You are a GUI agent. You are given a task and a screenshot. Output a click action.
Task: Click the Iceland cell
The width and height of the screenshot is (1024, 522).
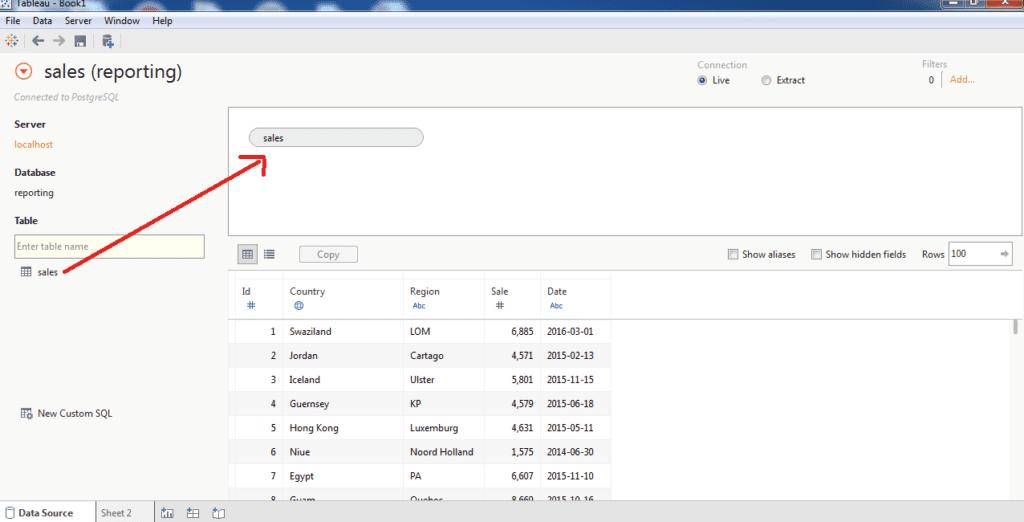(x=343, y=380)
